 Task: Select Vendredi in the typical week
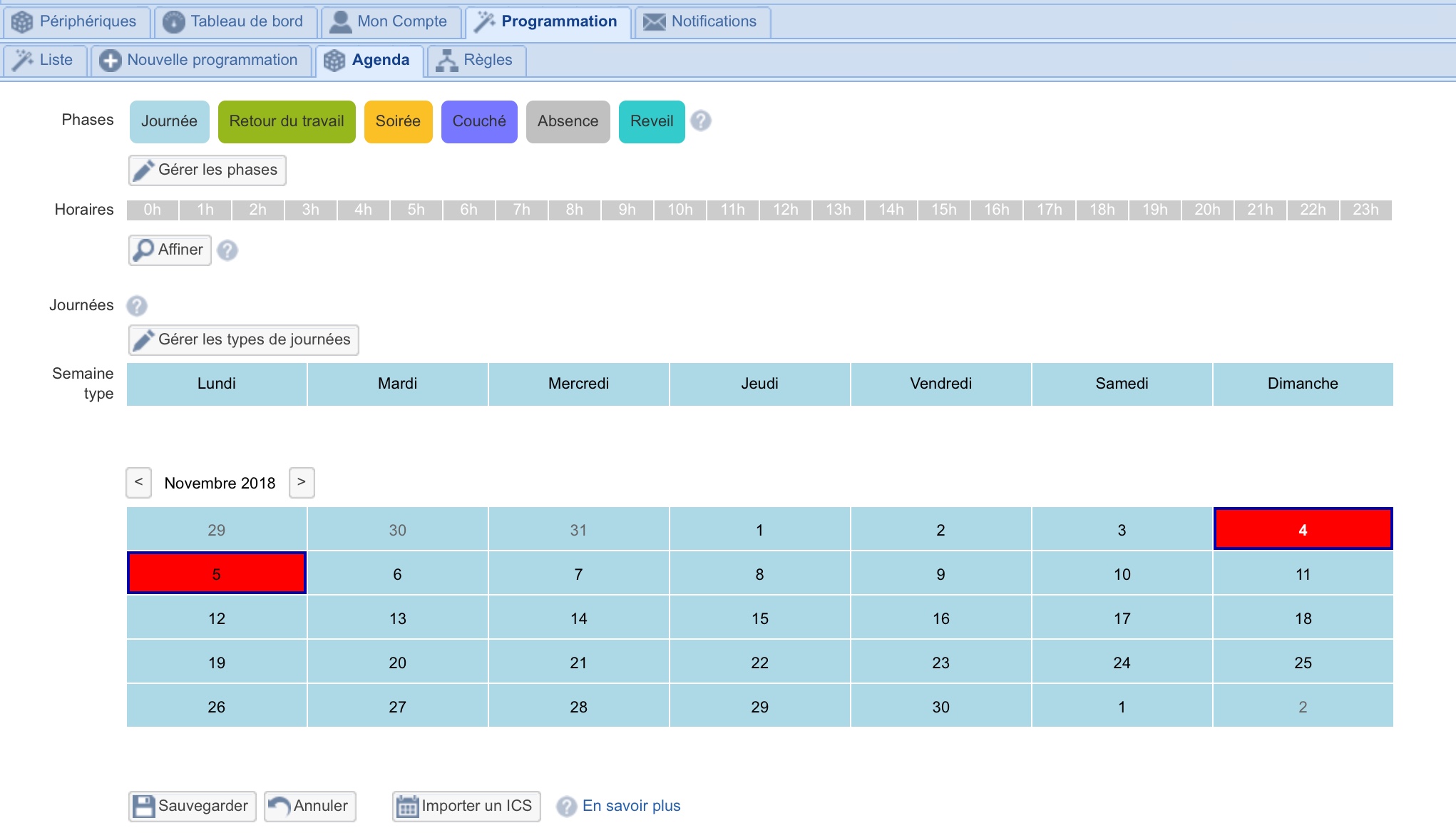coord(941,384)
